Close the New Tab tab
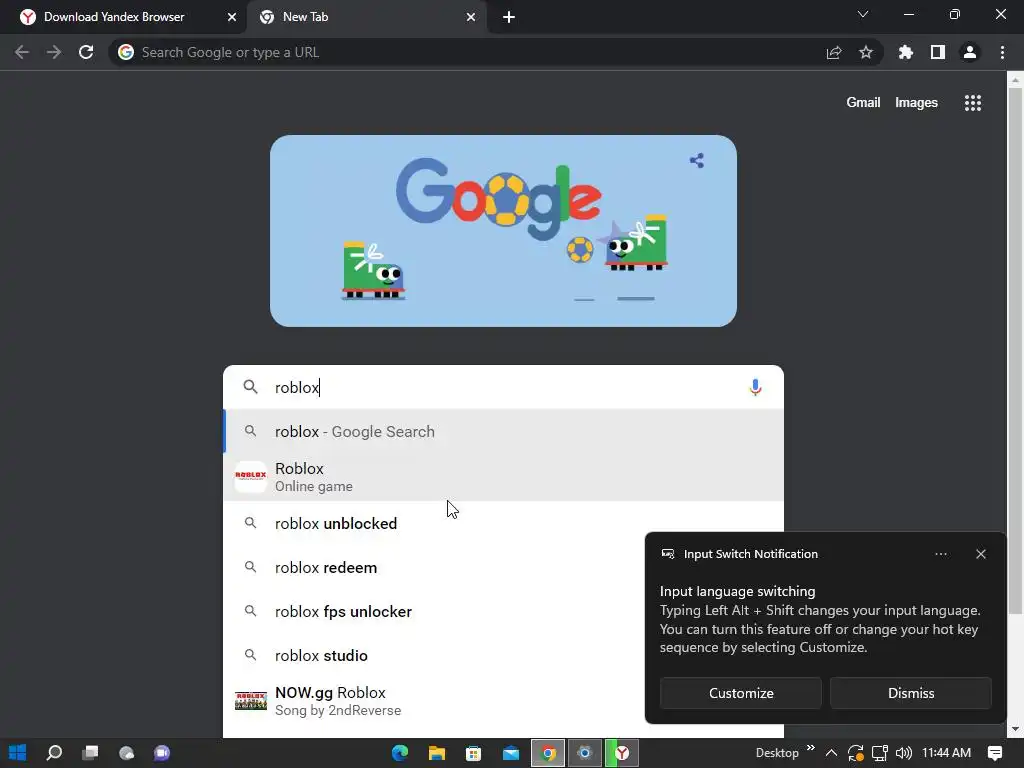The height and width of the screenshot is (768, 1024). (x=471, y=17)
